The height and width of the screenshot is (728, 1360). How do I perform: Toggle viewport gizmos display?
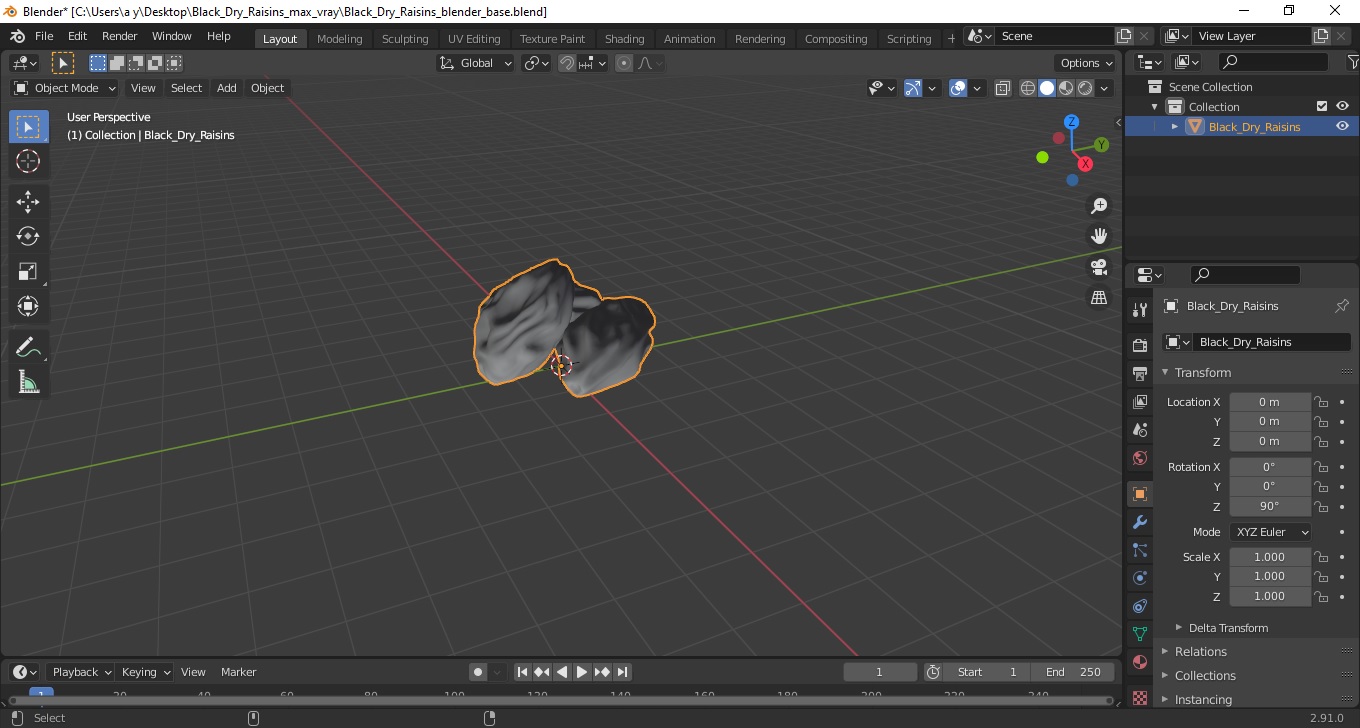tap(913, 88)
